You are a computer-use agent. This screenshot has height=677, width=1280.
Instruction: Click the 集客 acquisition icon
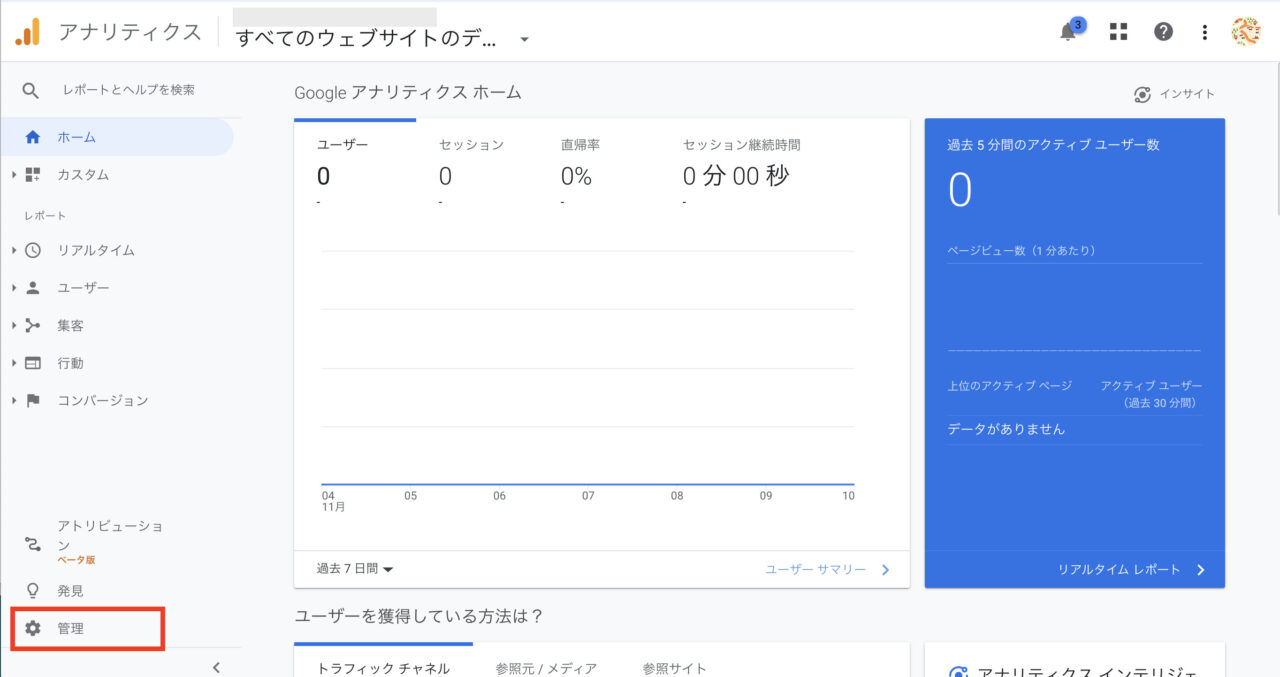pyautogui.click(x=33, y=325)
